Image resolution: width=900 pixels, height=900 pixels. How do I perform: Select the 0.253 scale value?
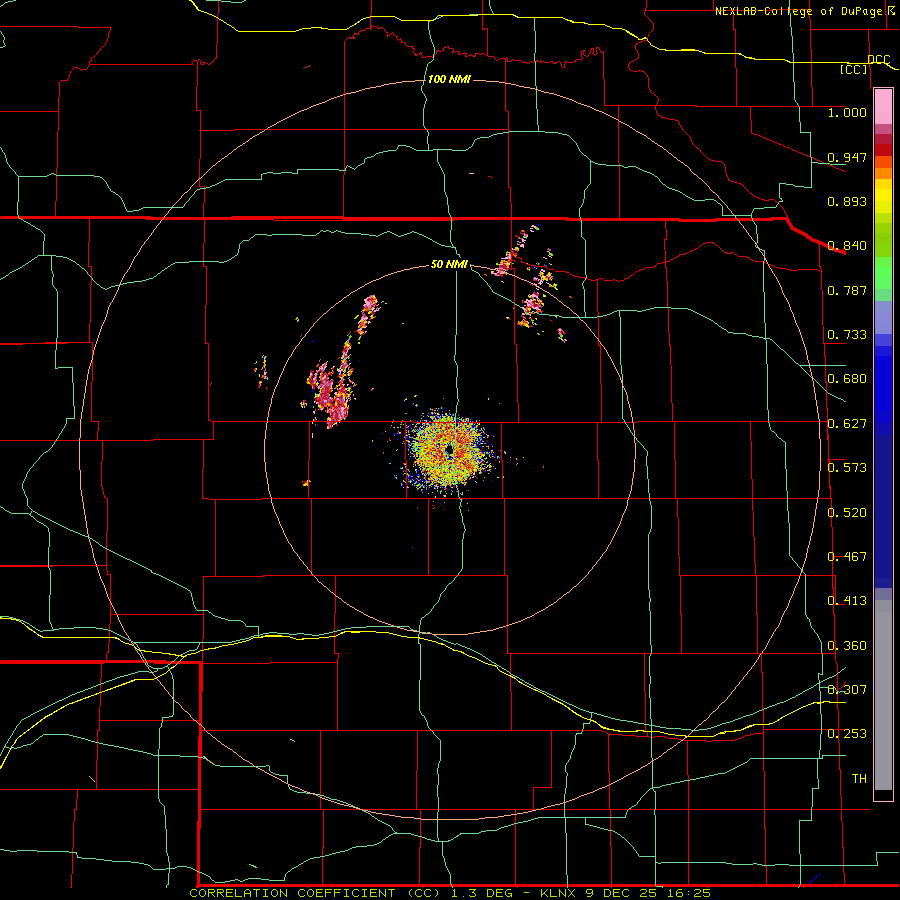pos(847,734)
